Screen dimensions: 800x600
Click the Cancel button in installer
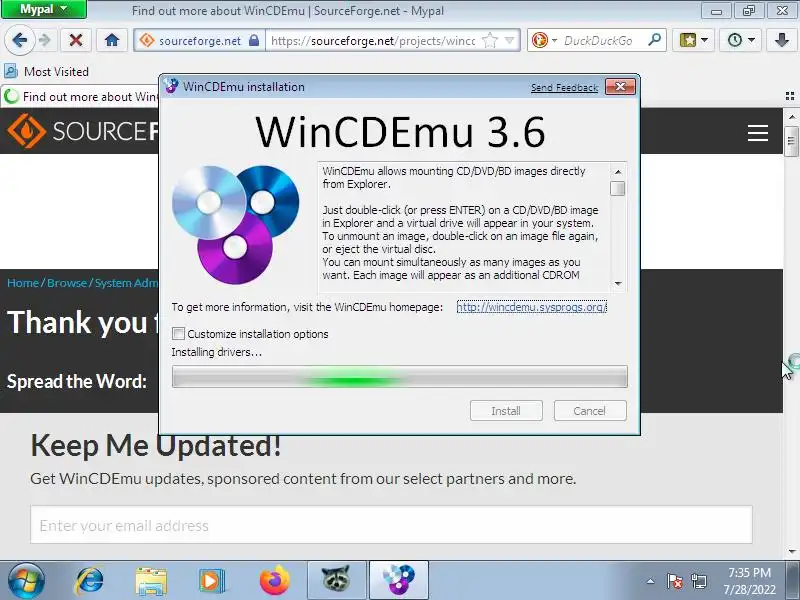click(x=590, y=411)
